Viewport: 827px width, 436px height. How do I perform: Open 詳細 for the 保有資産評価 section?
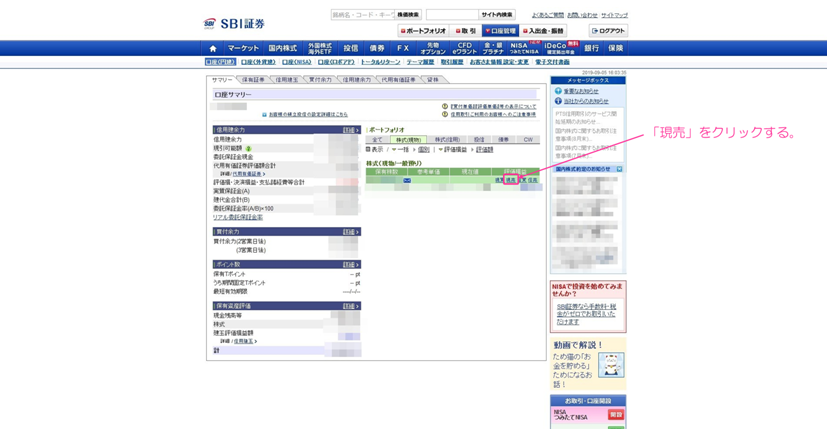point(350,306)
